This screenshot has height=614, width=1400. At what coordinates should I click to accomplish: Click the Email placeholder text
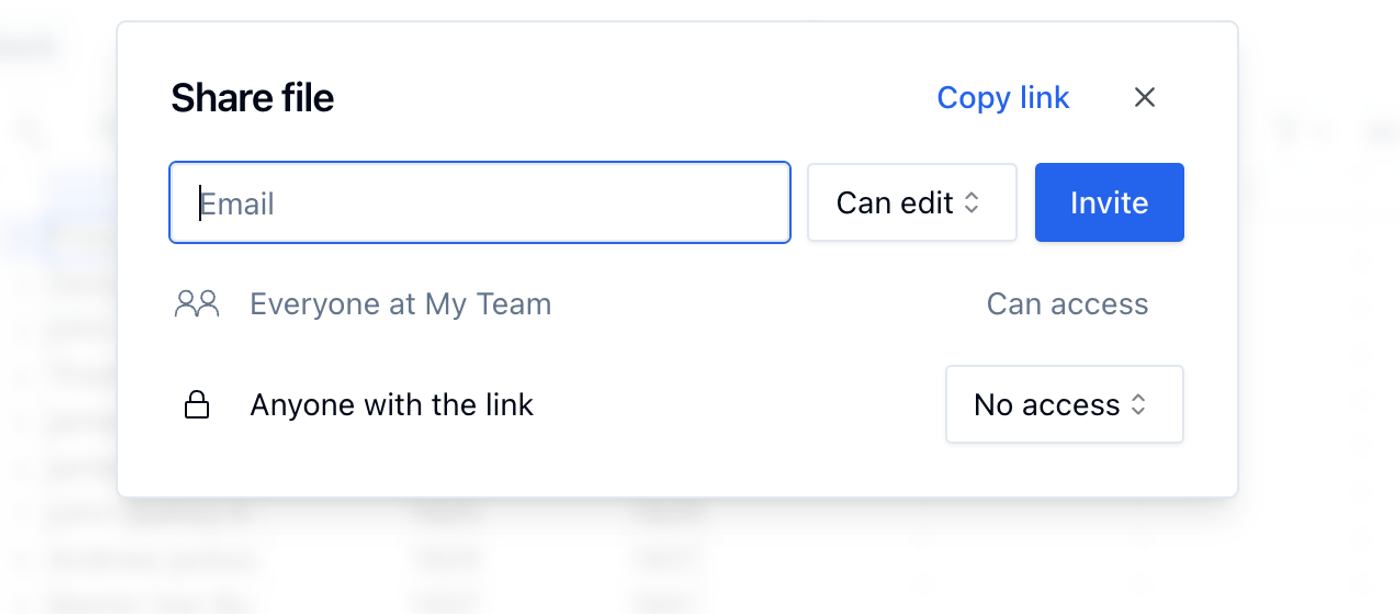[x=238, y=204]
